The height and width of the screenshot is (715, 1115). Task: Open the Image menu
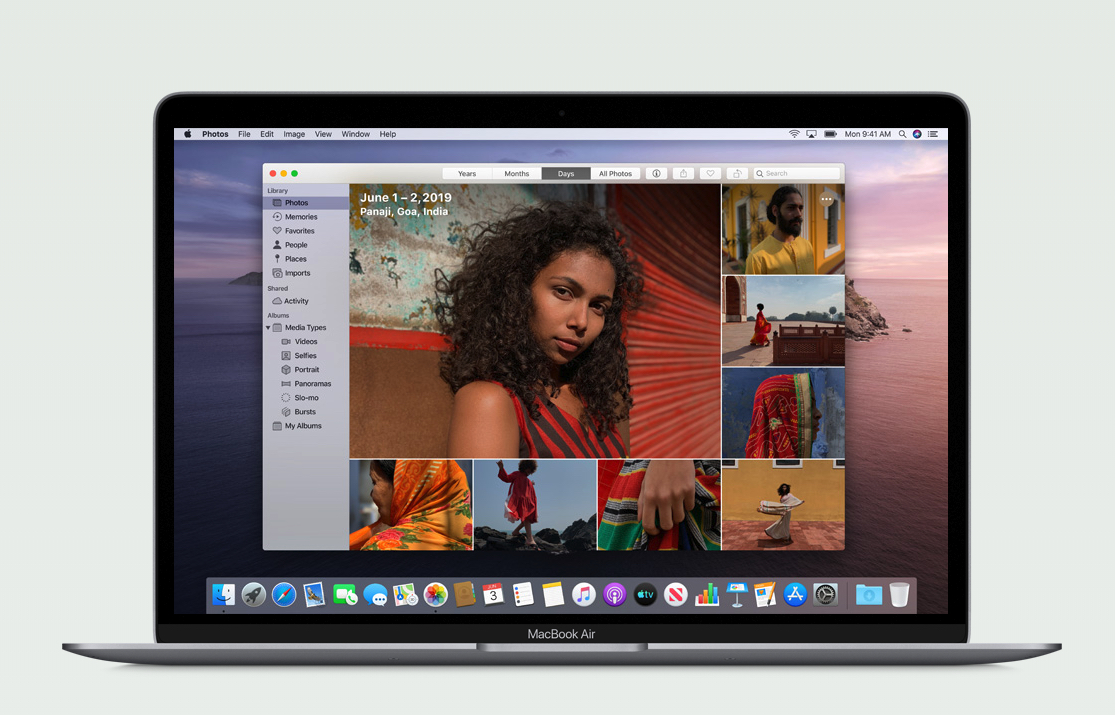click(x=294, y=133)
